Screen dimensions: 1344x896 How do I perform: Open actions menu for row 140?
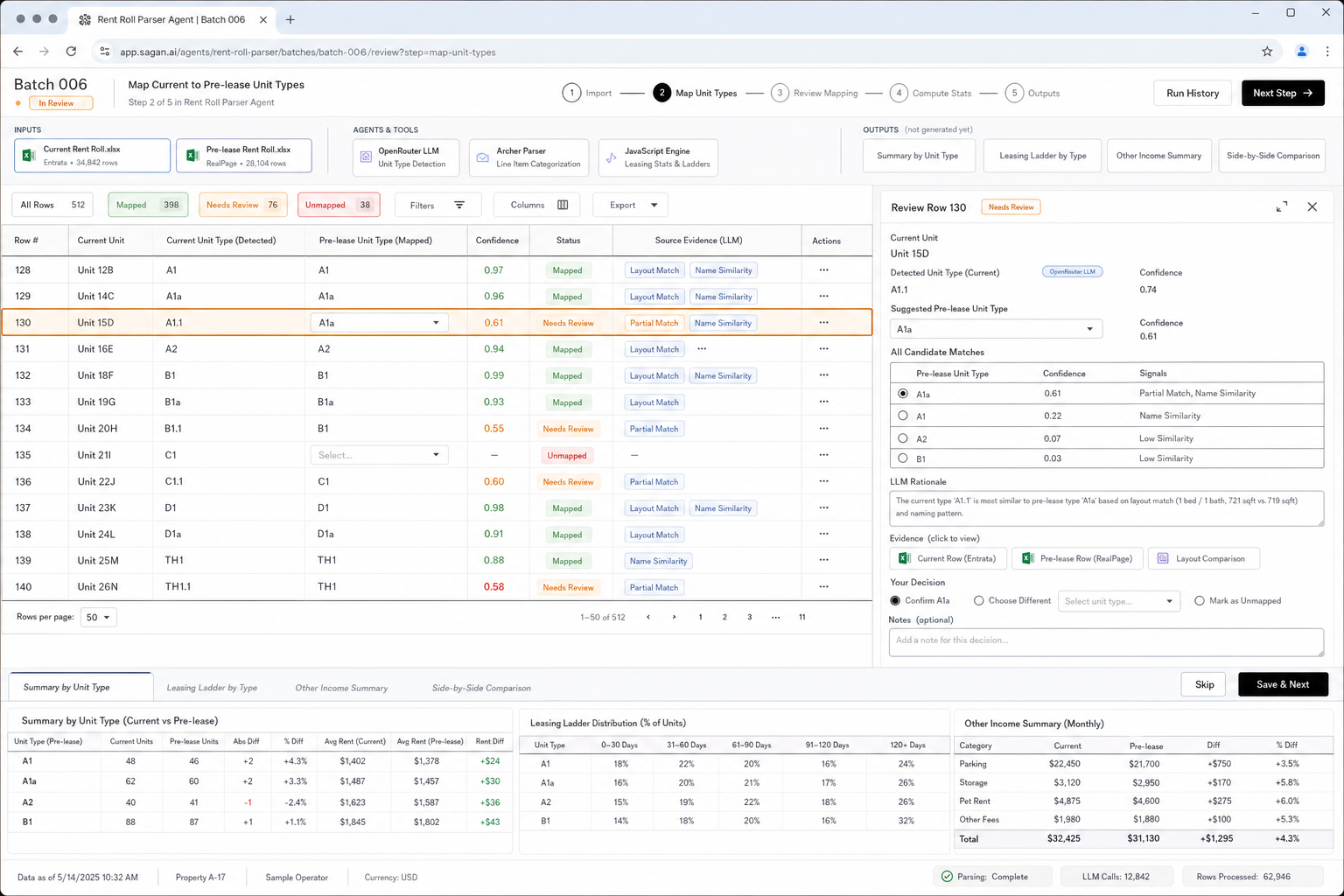pos(823,586)
